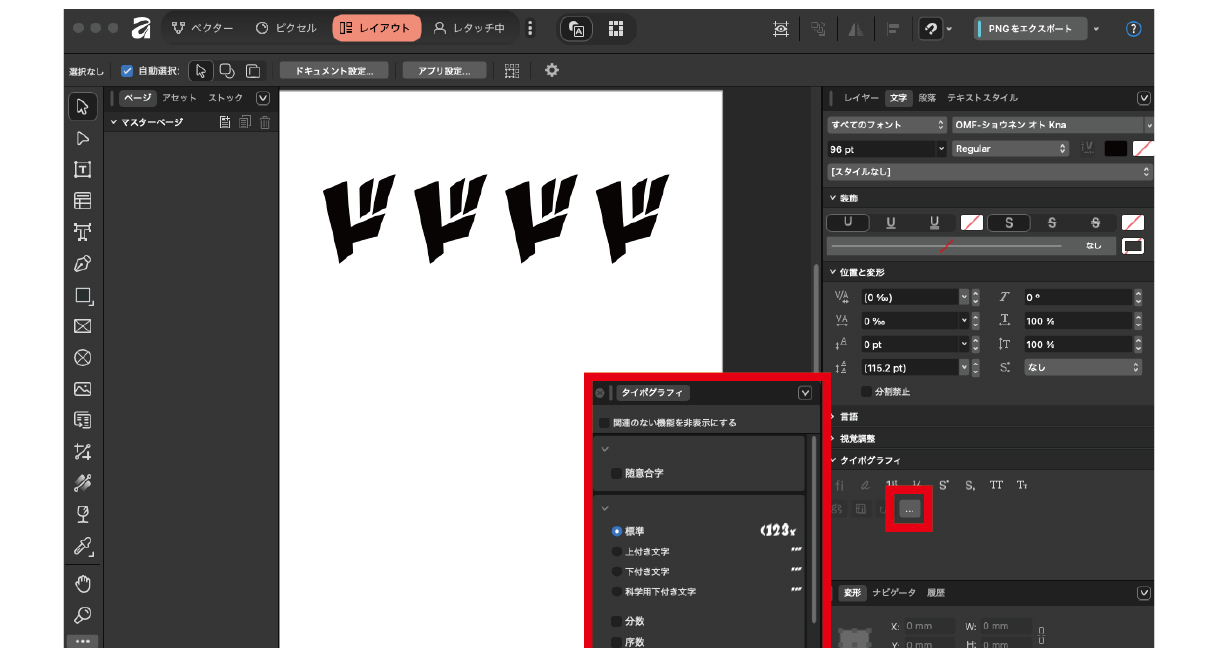
Task: Click the Small Caps Tт typography icon
Action: pyautogui.click(x=1022, y=485)
